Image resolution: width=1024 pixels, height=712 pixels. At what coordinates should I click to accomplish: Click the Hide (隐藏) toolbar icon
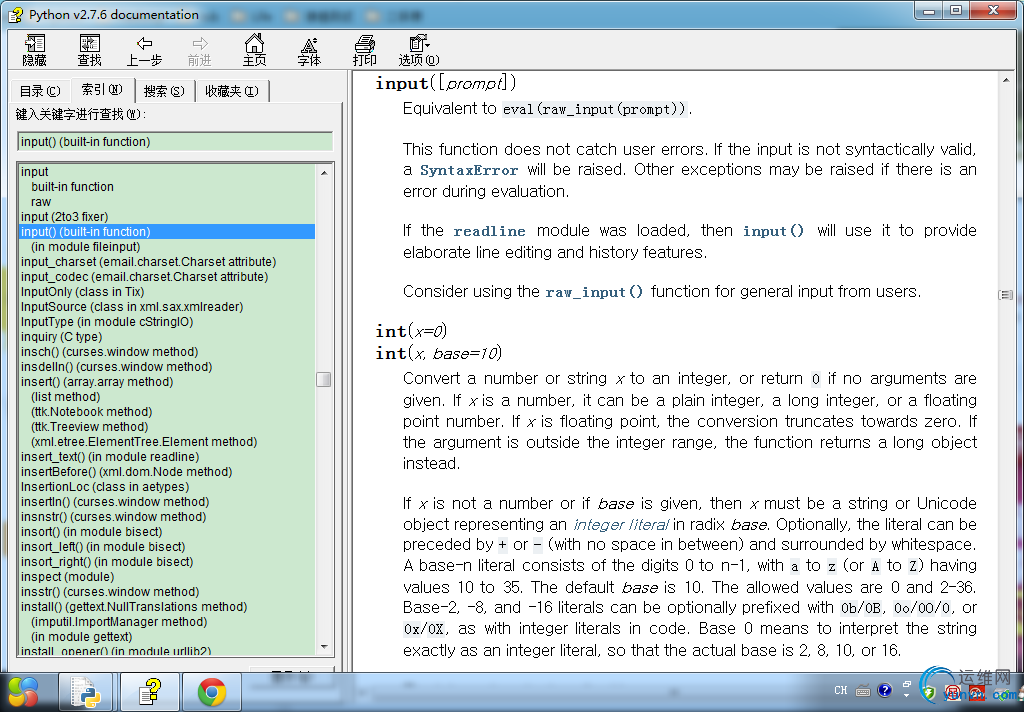pos(35,50)
